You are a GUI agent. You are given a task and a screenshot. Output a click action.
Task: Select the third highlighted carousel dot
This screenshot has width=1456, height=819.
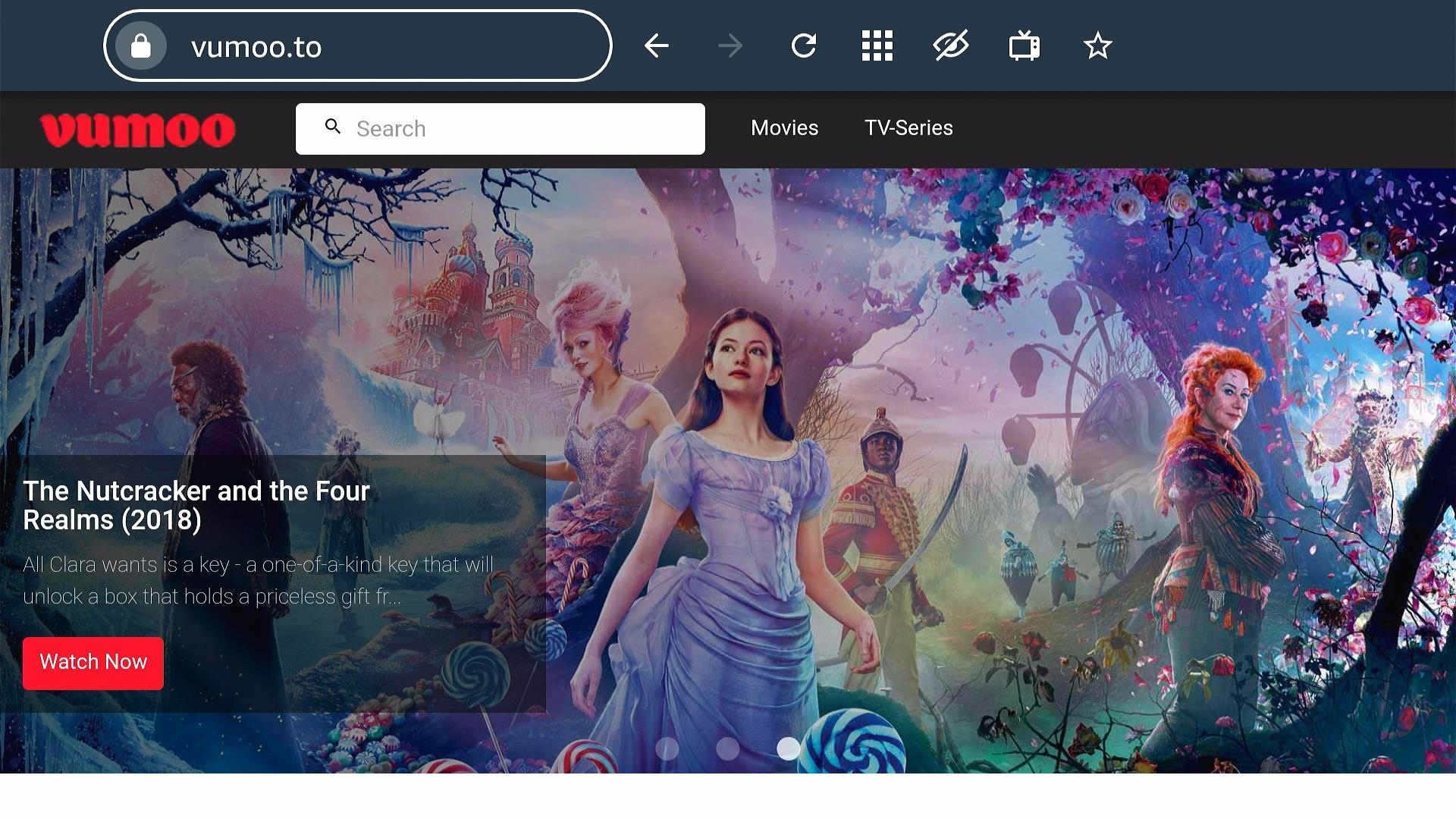coord(788,748)
